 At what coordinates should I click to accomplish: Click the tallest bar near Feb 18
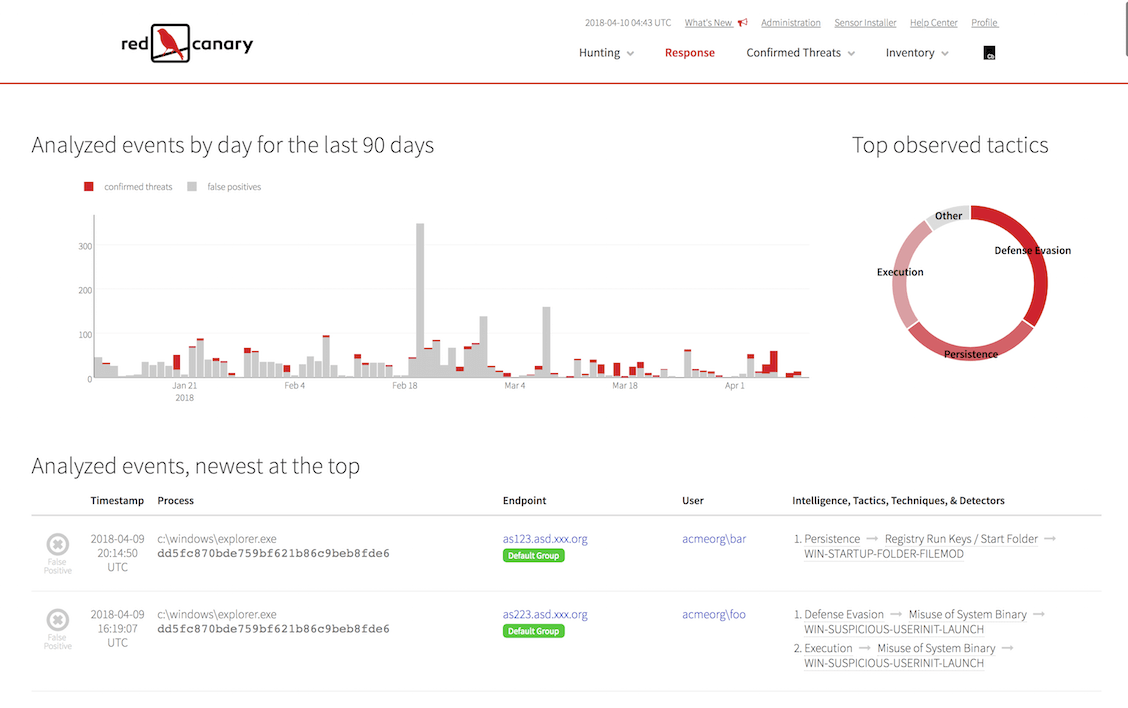pyautogui.click(x=420, y=300)
